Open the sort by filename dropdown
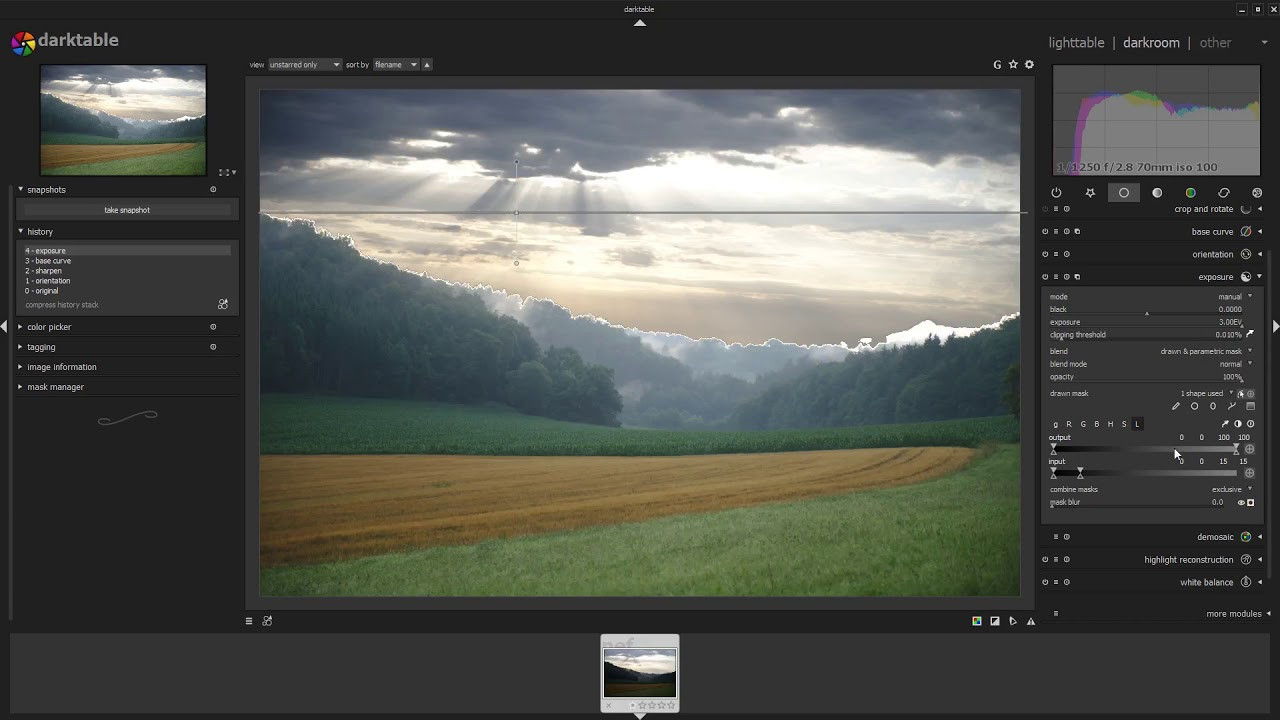This screenshot has height=720, width=1280. (395, 64)
